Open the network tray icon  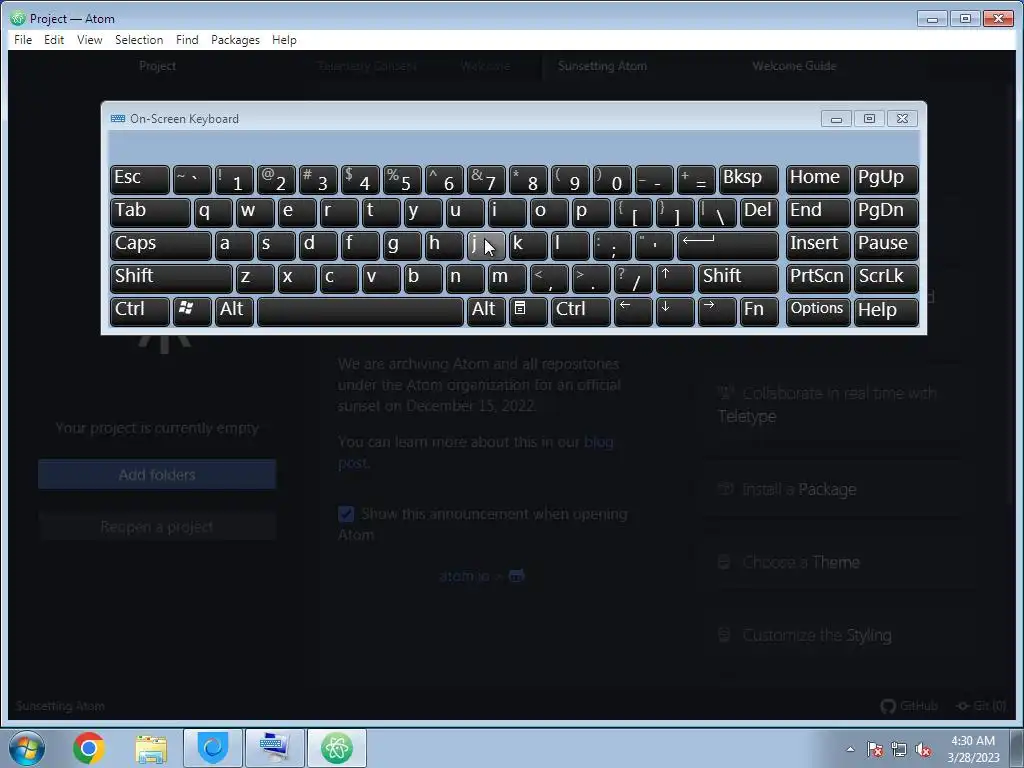click(x=899, y=749)
